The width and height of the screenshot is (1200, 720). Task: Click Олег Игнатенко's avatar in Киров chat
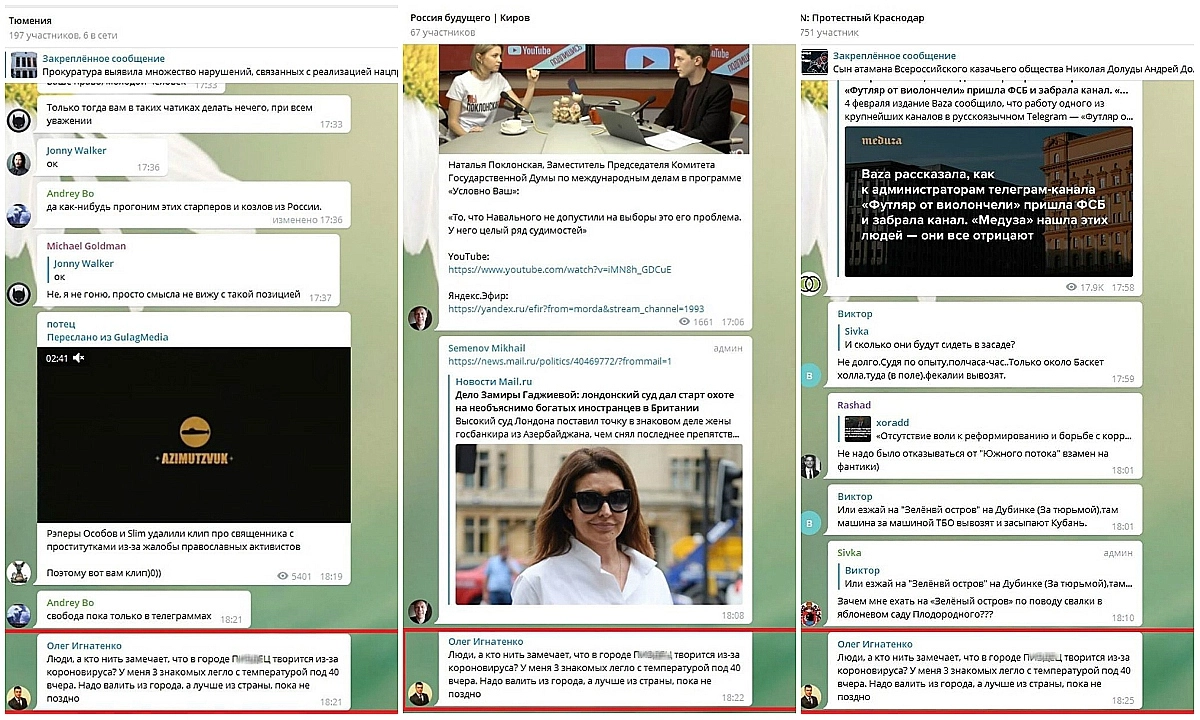pyautogui.click(x=419, y=693)
